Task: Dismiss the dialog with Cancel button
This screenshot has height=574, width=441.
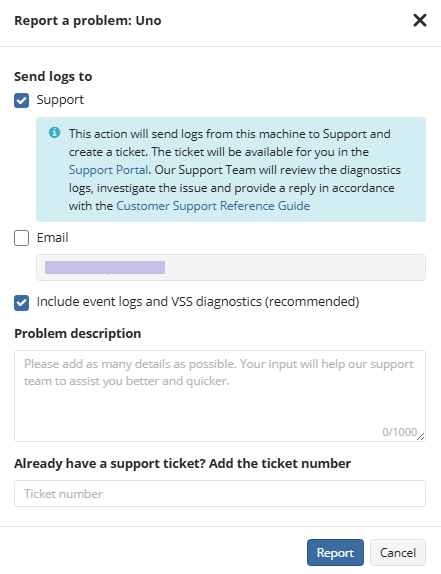Action: [x=398, y=552]
